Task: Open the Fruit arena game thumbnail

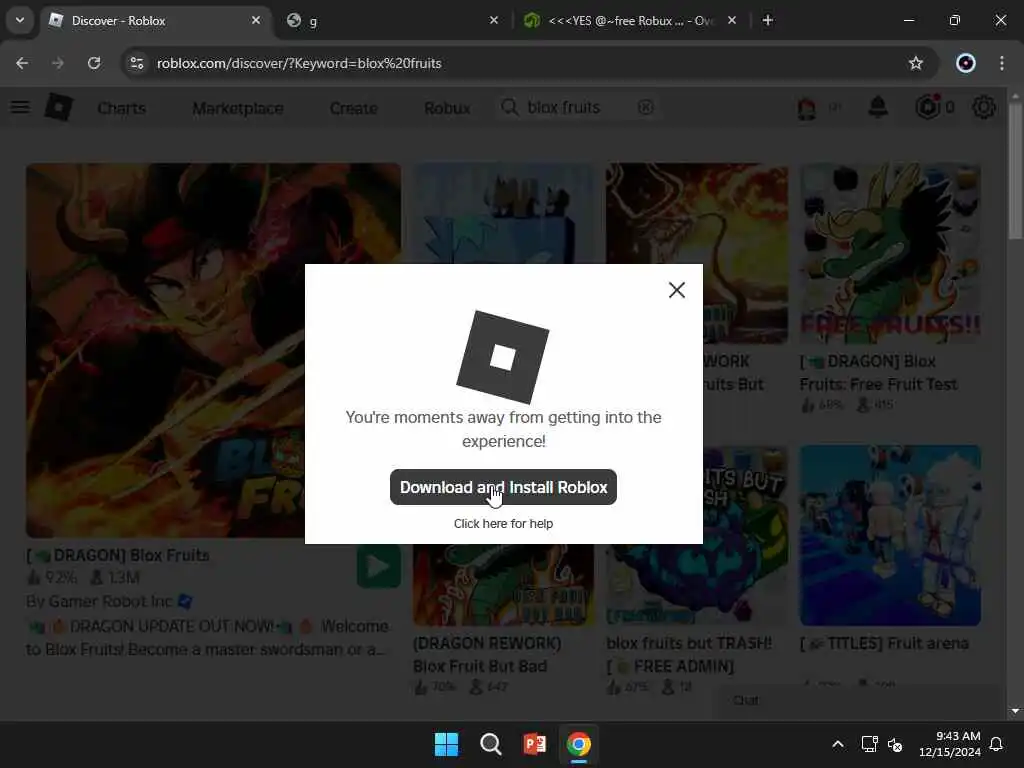Action: [x=890, y=536]
